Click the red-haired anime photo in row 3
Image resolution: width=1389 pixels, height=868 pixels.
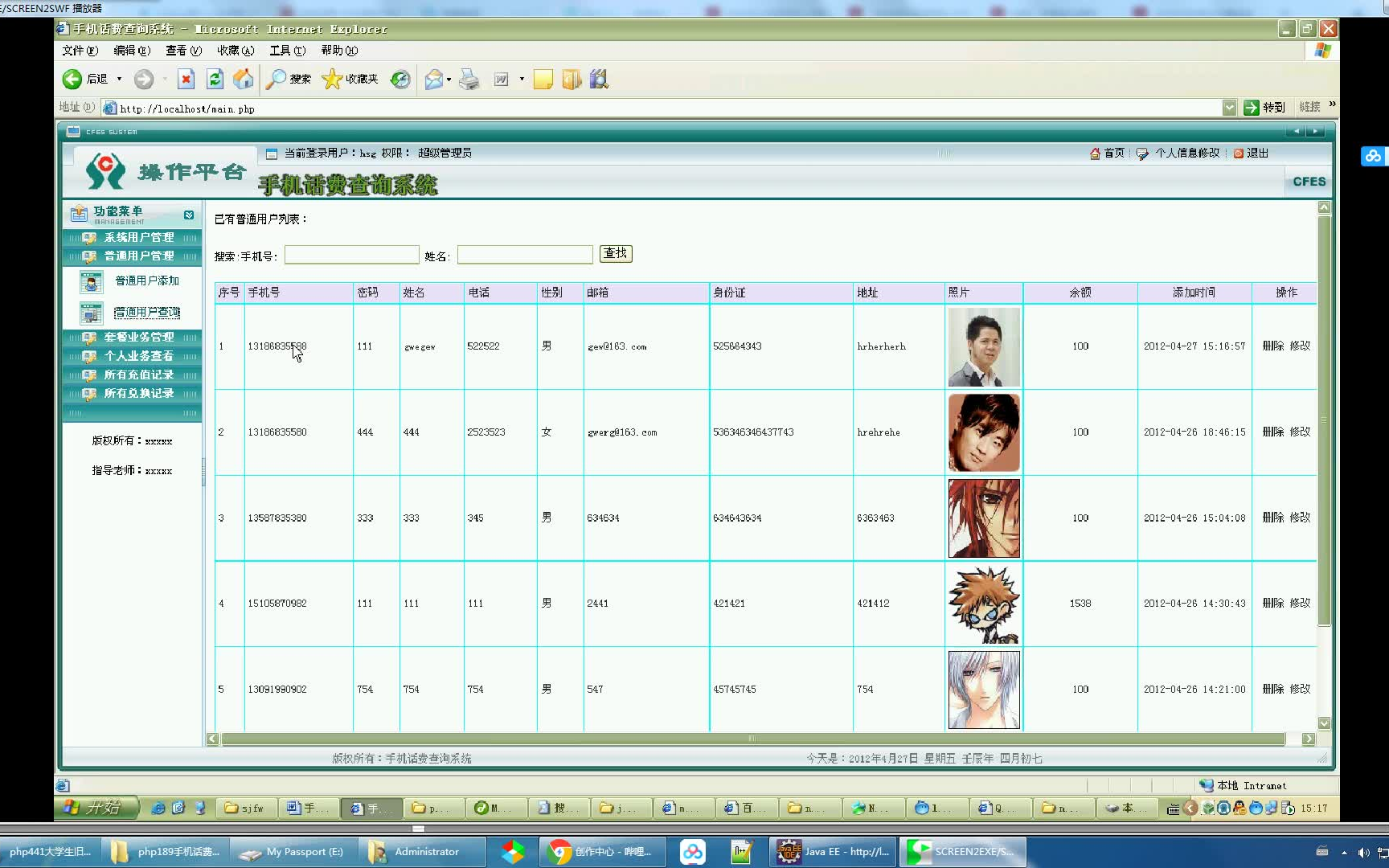click(984, 518)
